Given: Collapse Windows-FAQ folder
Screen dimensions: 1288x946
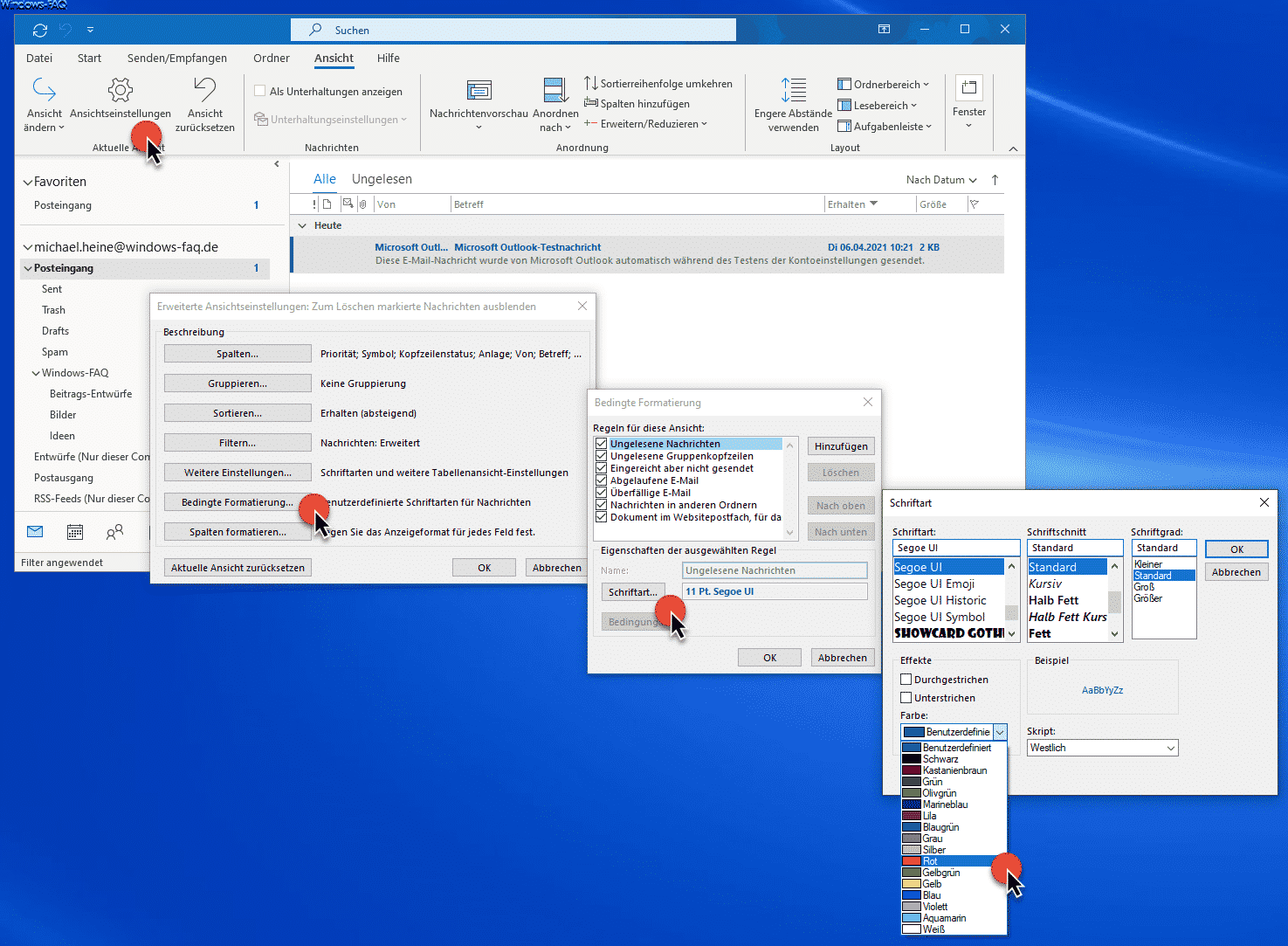Looking at the screenshot, I should (x=36, y=373).
